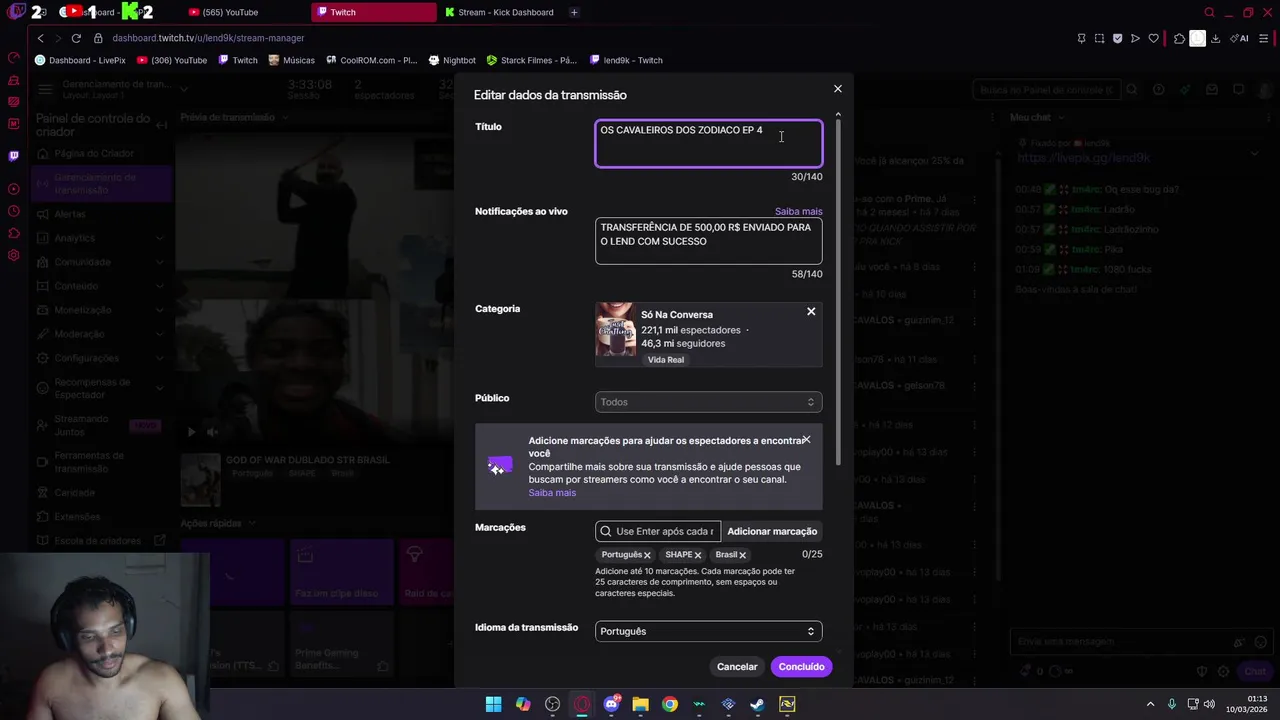The width and height of the screenshot is (1280, 720).
Task: Open Steam from the taskbar
Action: click(x=757, y=704)
